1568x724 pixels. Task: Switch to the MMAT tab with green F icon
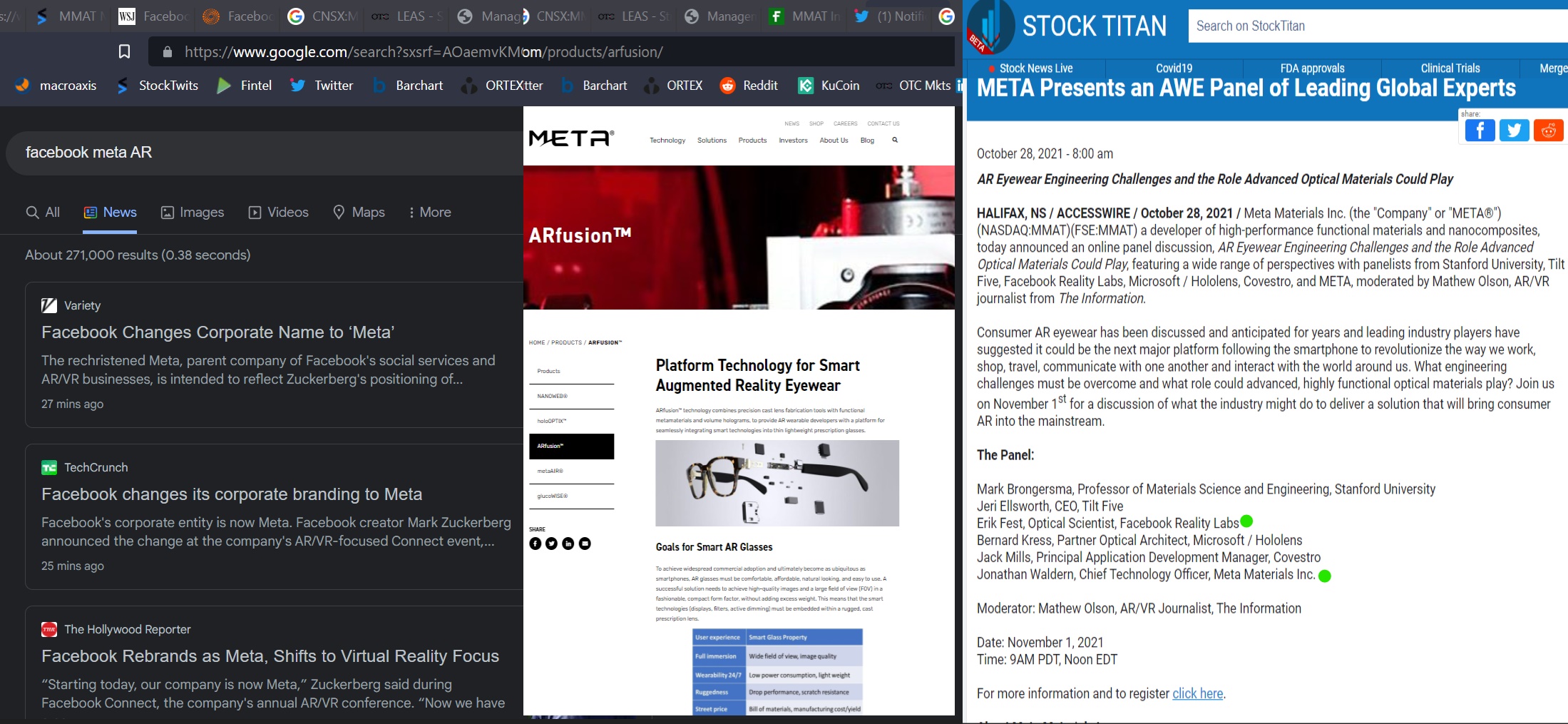[x=806, y=16]
